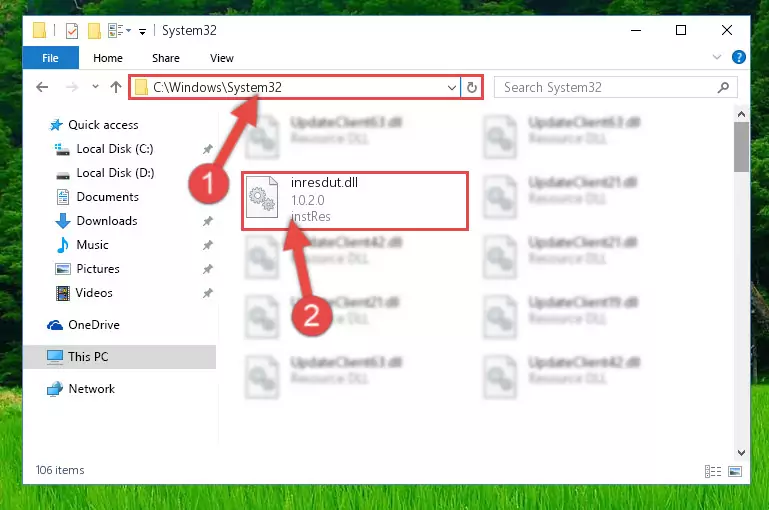Go back with the left arrow
This screenshot has width=769, height=510.
(42, 87)
